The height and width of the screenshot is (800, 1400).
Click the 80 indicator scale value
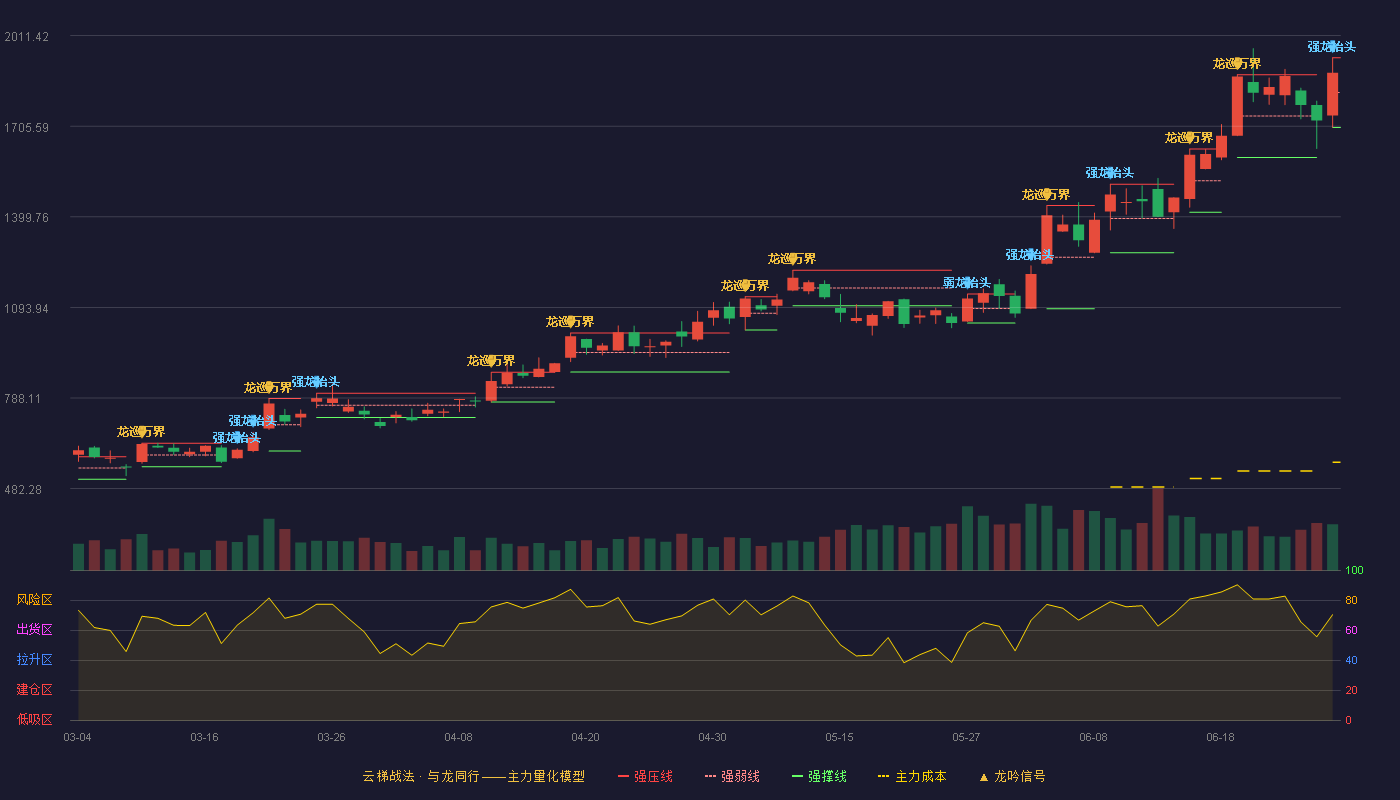[x=1351, y=600]
